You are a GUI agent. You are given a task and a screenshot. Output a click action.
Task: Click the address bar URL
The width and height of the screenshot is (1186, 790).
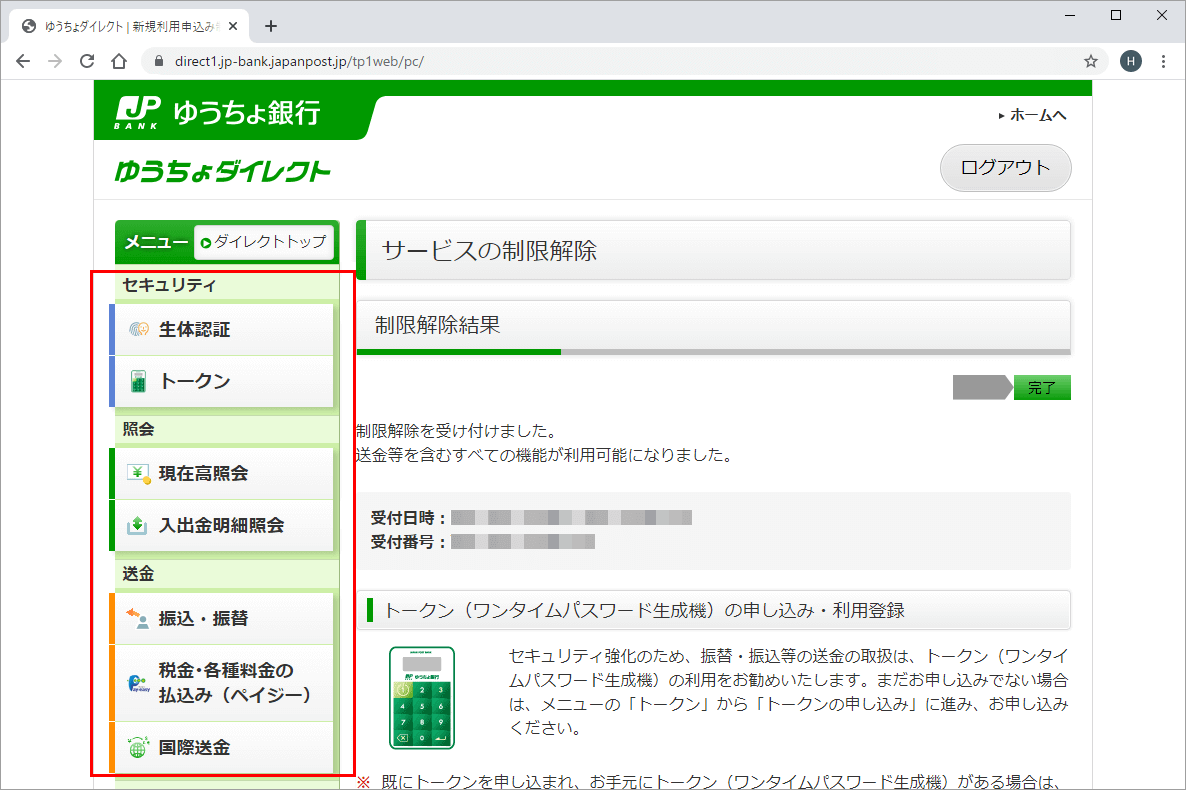pyautogui.click(x=300, y=61)
